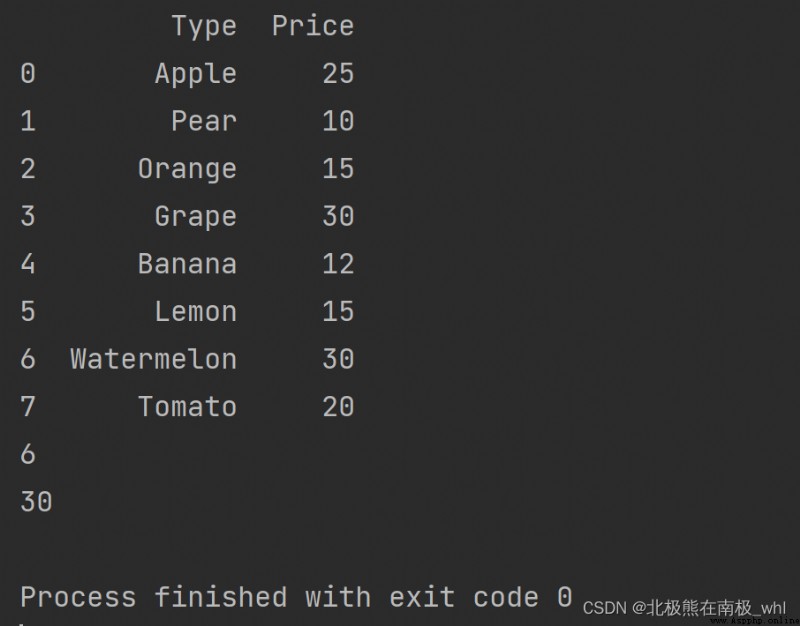The image size is (800, 626).
Task: Click the Pear entry in row 1
Action: coord(204,121)
